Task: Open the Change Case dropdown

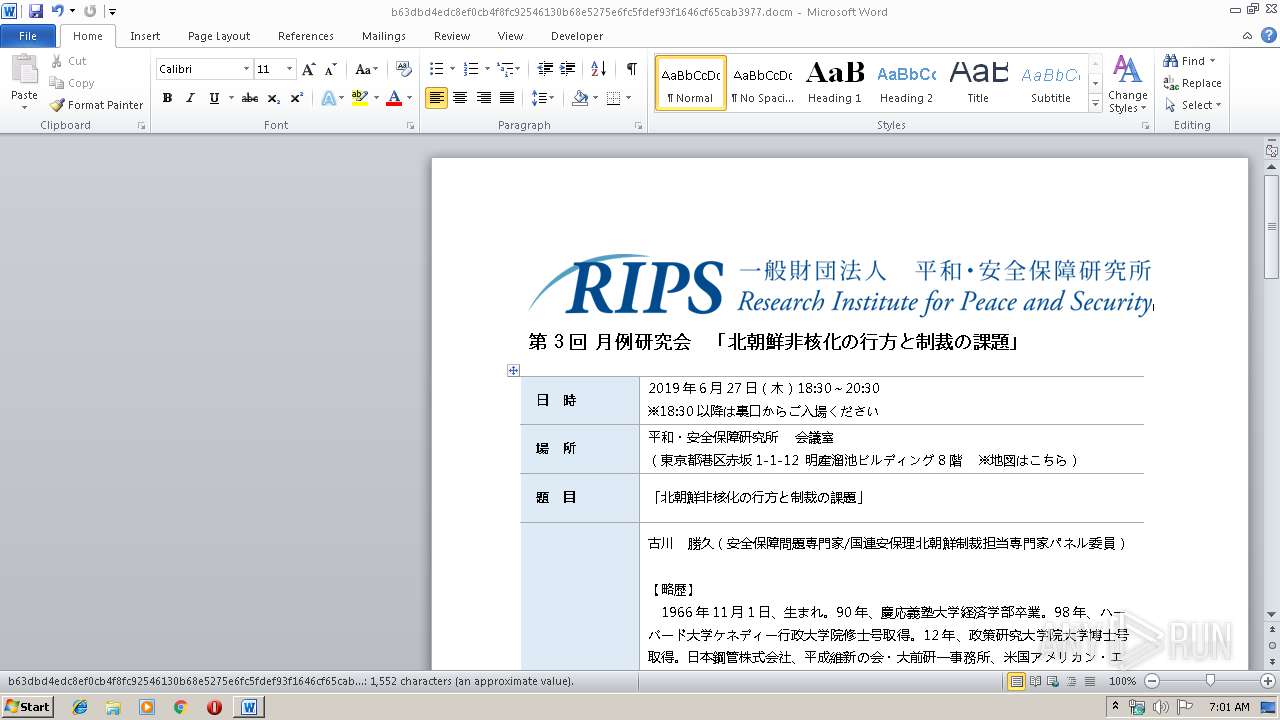Action: click(x=366, y=69)
